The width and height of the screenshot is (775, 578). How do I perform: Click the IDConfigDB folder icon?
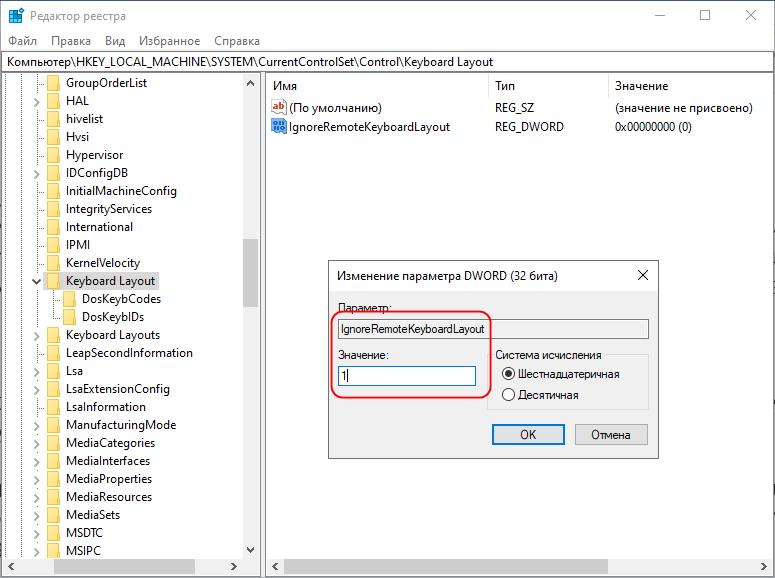click(54, 173)
